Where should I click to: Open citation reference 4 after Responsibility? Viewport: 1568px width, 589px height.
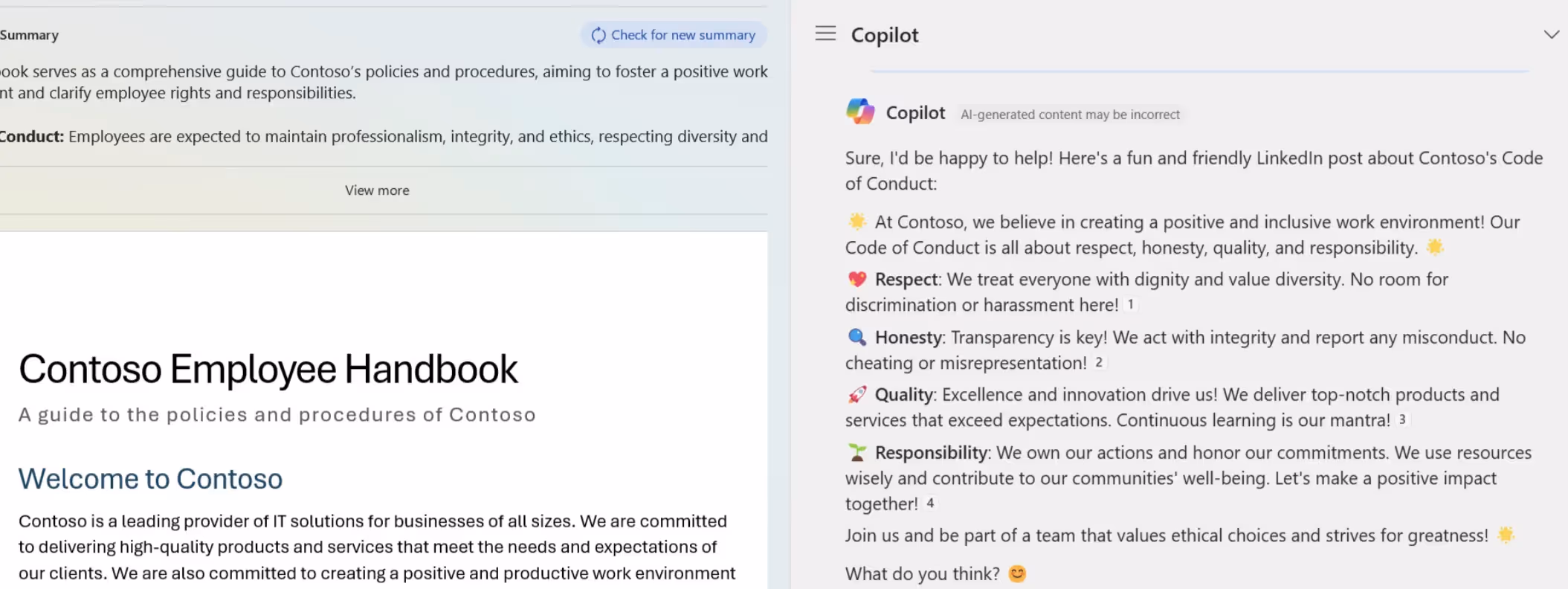(930, 503)
